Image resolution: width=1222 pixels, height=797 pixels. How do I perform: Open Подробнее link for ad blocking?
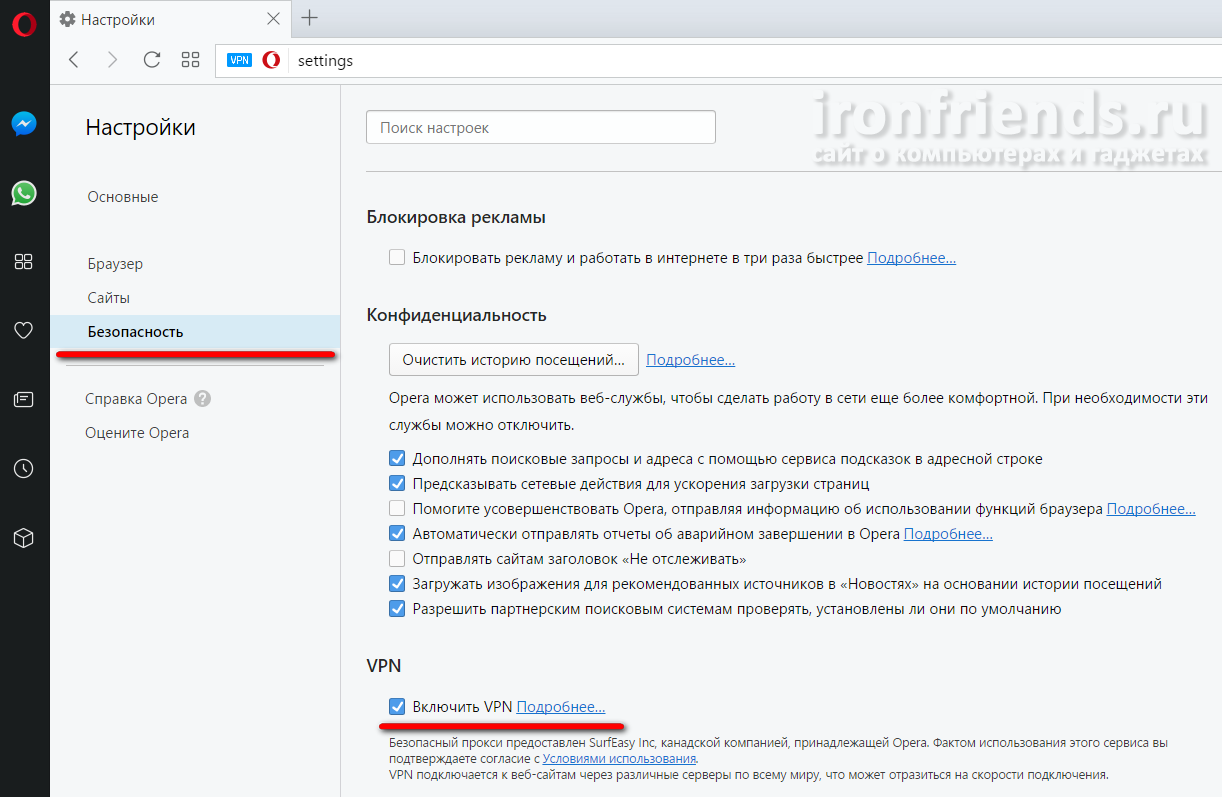click(x=911, y=258)
